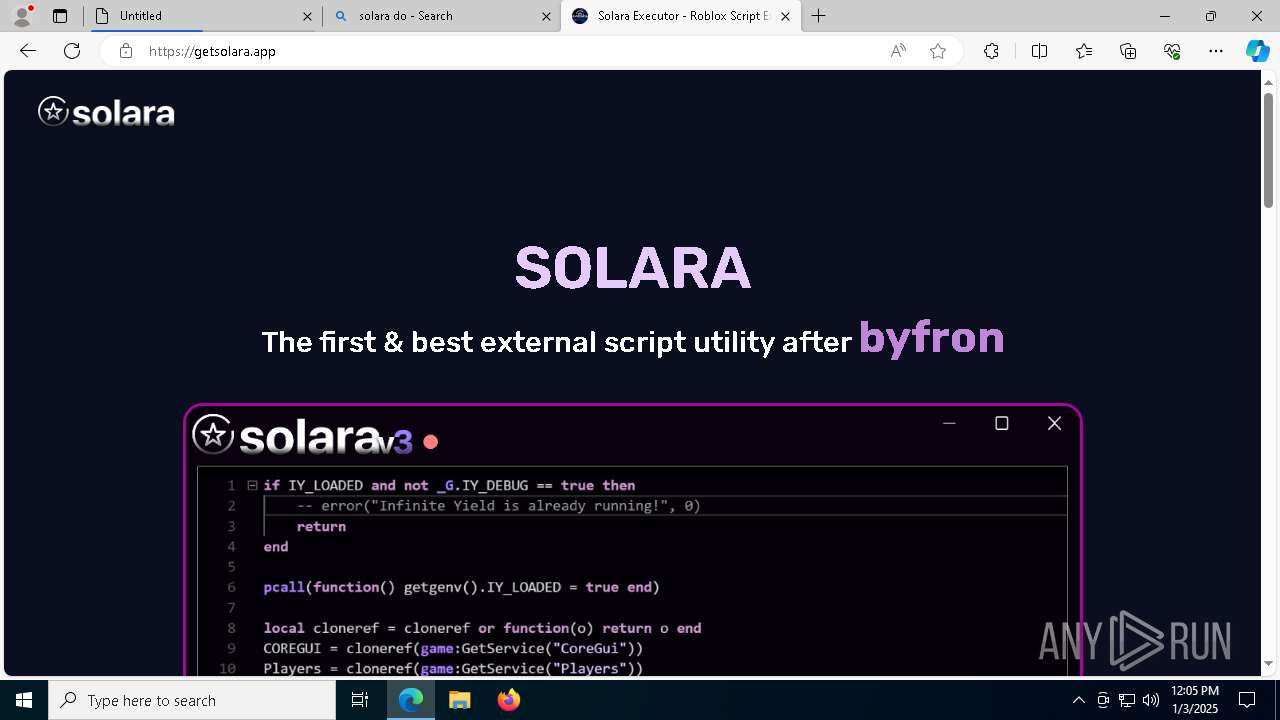Close the solara do - Search tab
This screenshot has width=1280, height=720.
(x=546, y=16)
